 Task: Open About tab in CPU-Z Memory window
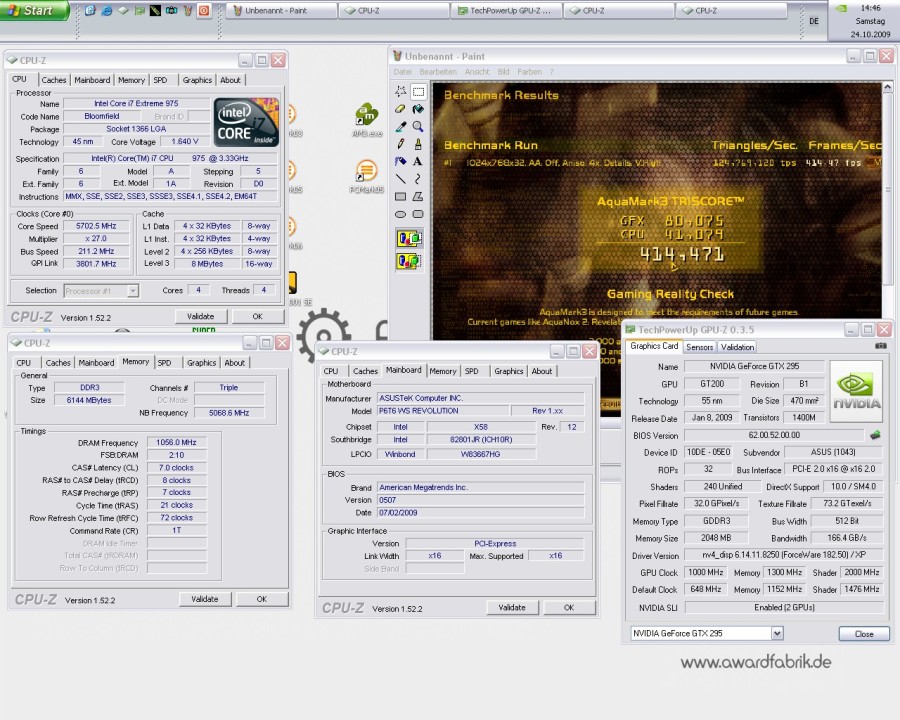point(234,363)
